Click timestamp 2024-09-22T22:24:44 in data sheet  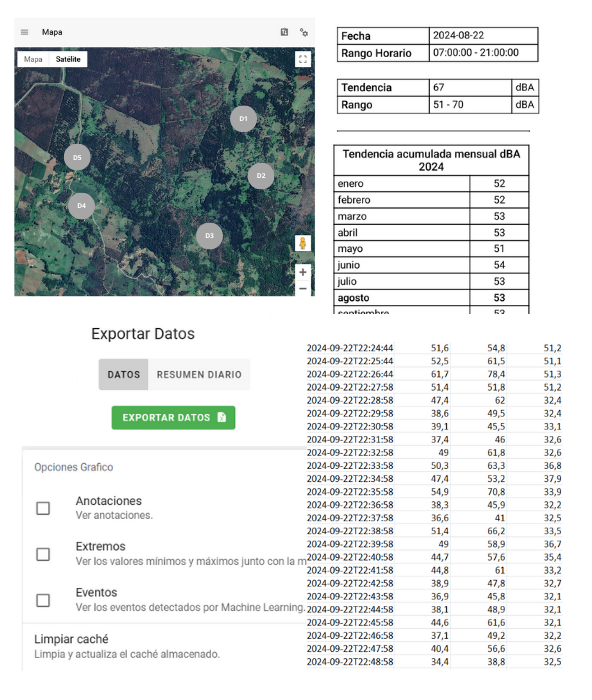coord(350,348)
